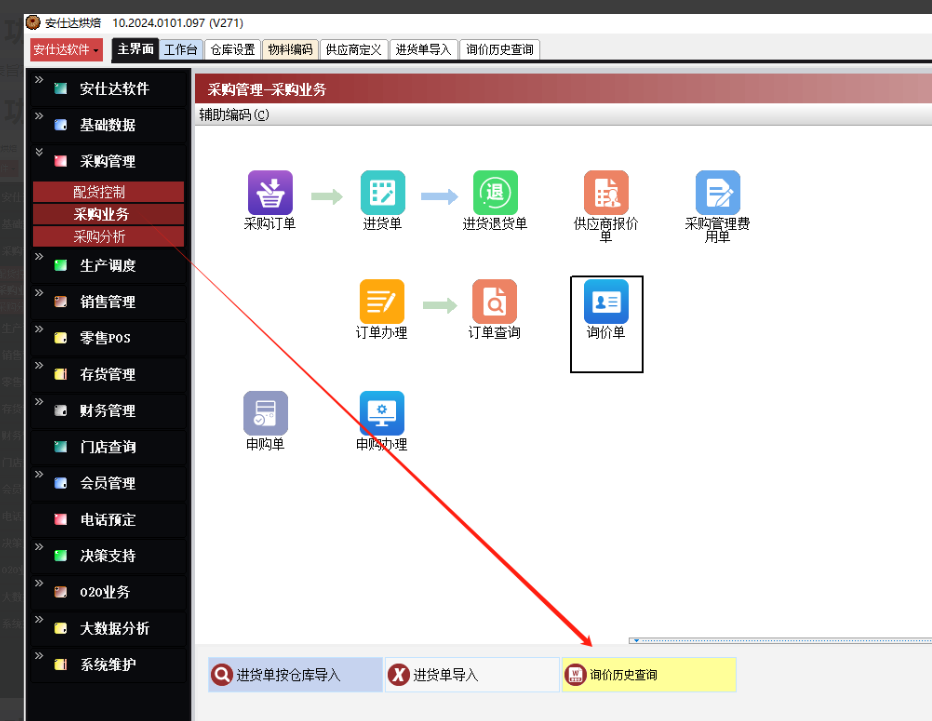Switch to the 主界面 tab

pyautogui.click(x=136, y=49)
